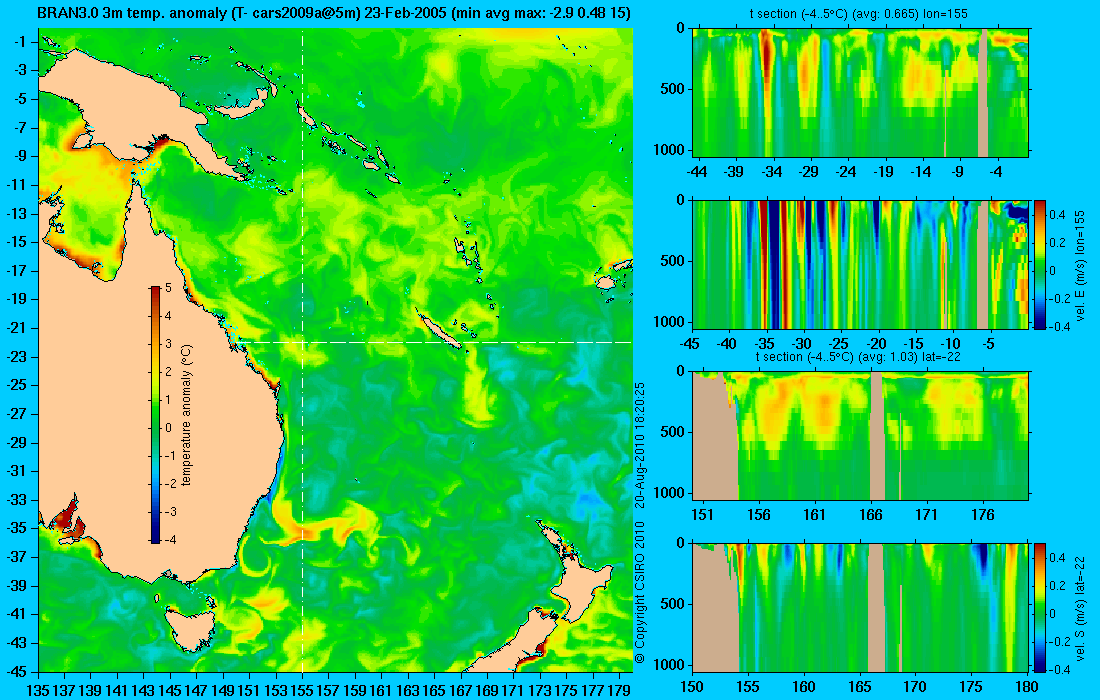
Task: Click the vel. E (m/s) lon=155 color bar
Action: (x=1039, y=264)
